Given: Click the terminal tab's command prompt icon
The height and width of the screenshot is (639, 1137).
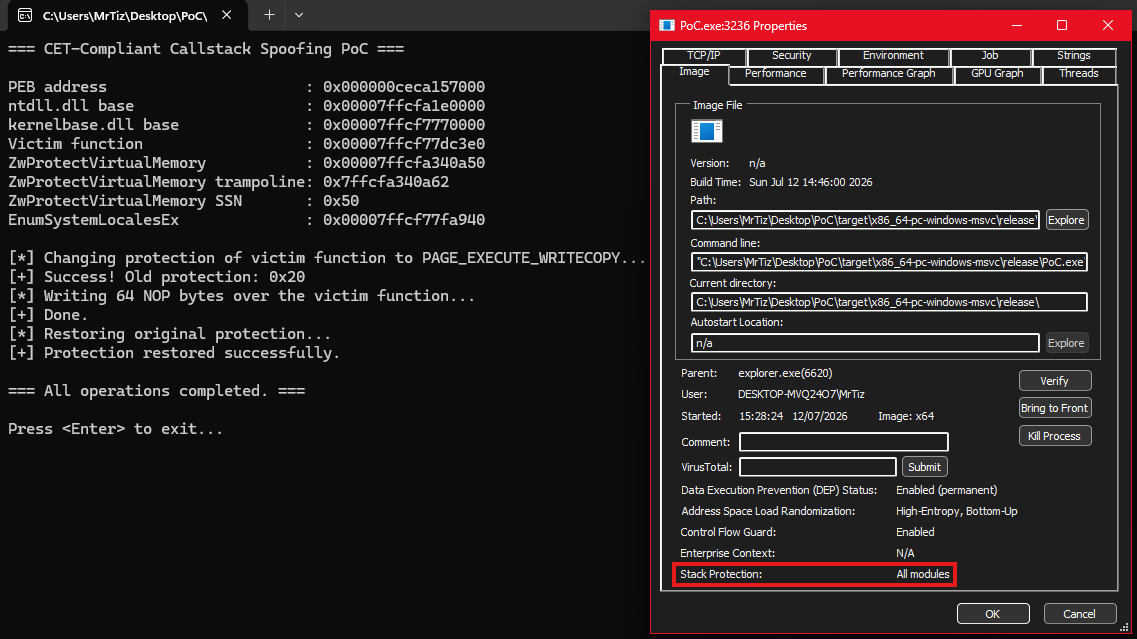Looking at the screenshot, I should [x=25, y=15].
